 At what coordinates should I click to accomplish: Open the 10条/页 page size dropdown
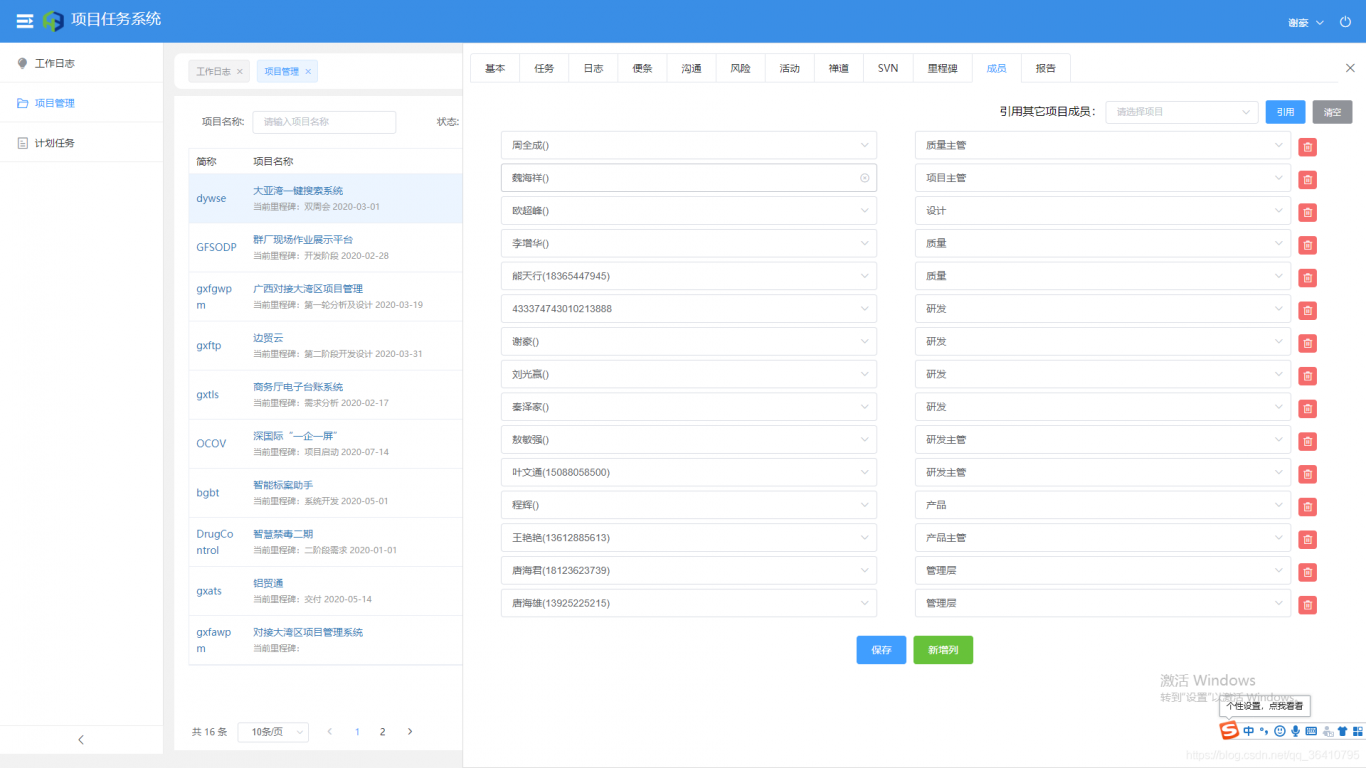tap(273, 732)
